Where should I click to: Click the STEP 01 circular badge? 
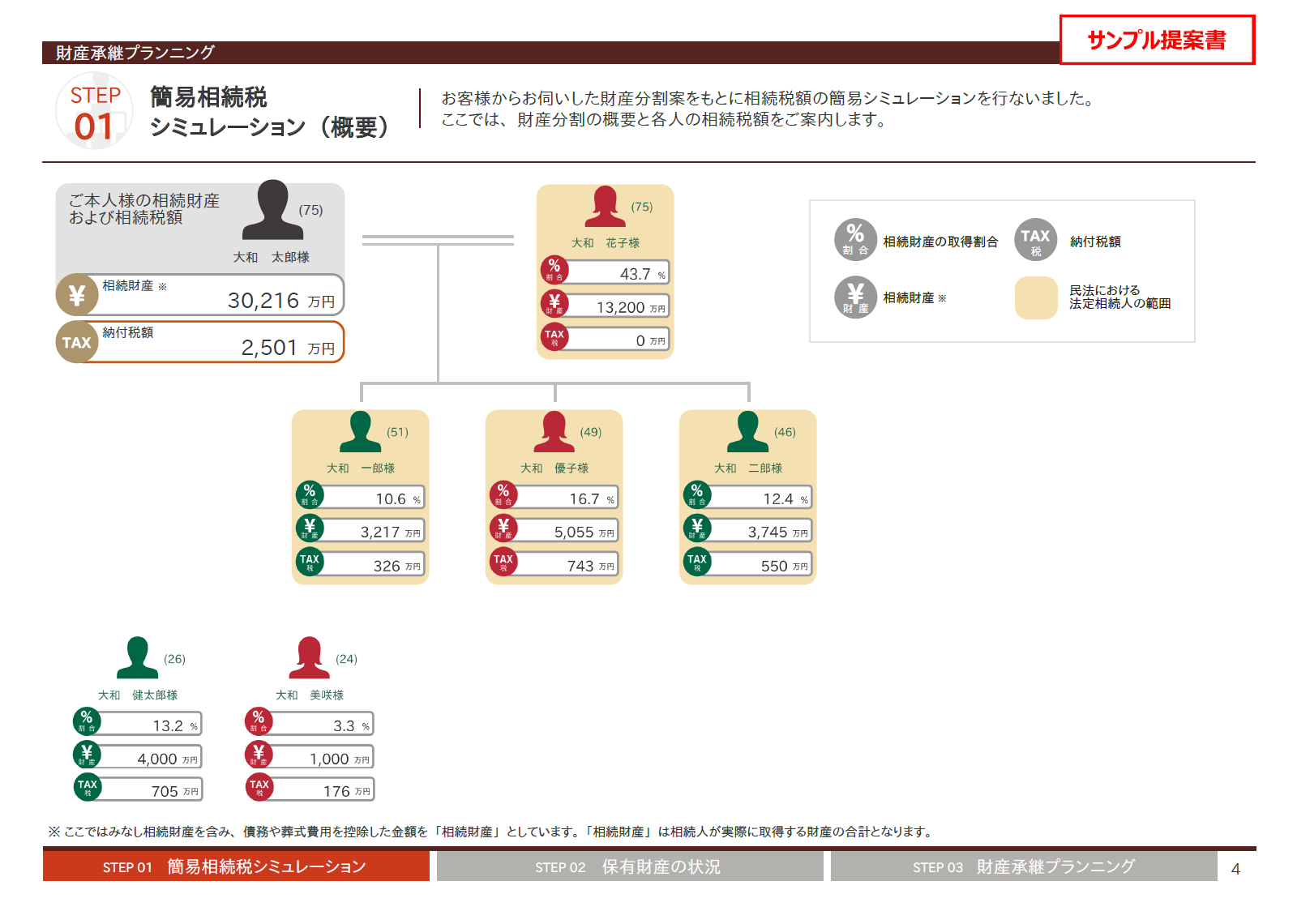94,112
